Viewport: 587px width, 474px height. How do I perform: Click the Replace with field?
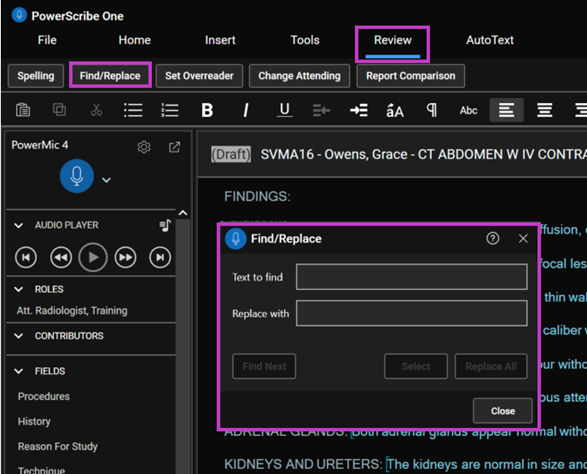point(412,313)
